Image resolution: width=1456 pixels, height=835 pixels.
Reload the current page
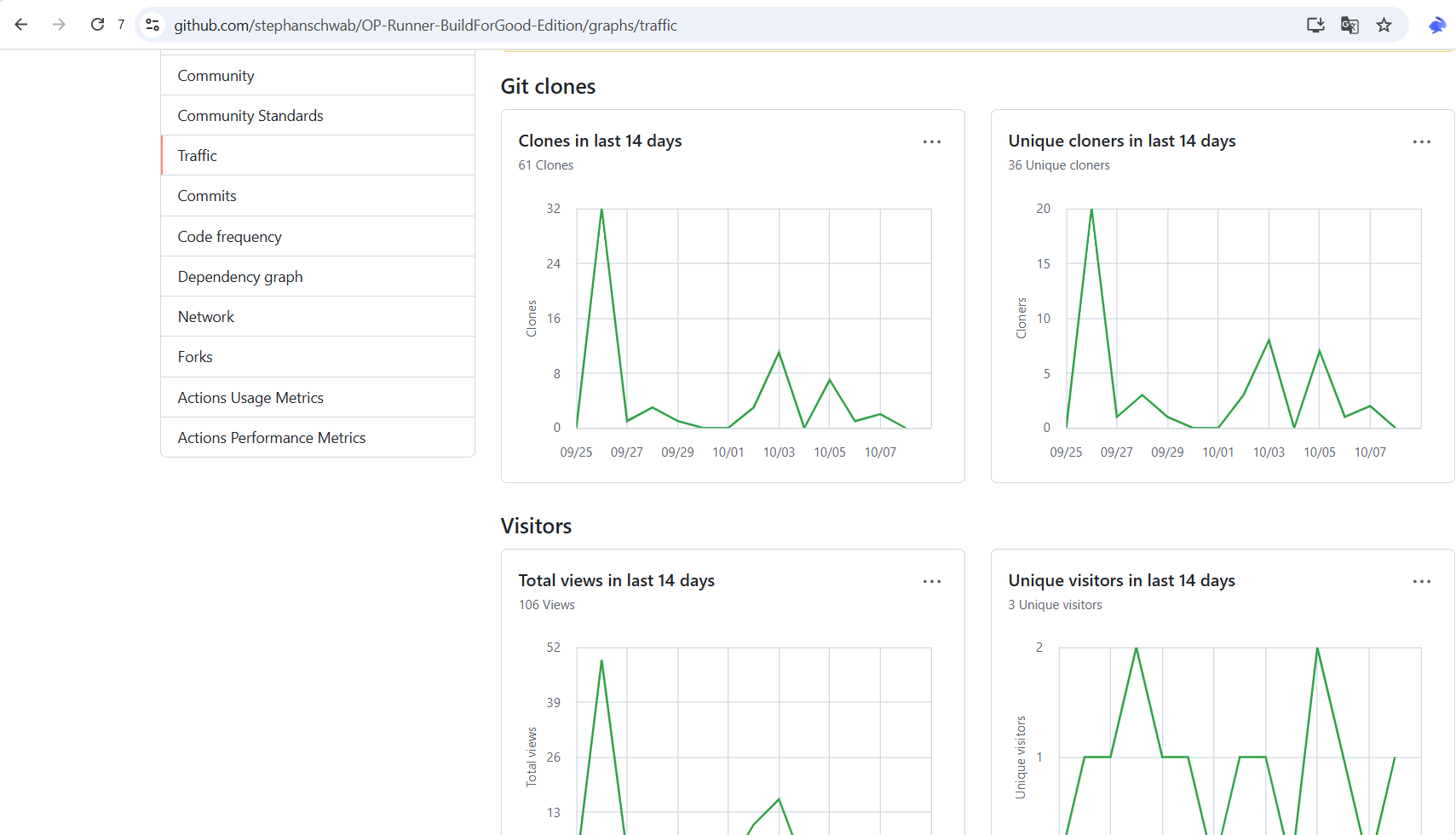coord(98,25)
